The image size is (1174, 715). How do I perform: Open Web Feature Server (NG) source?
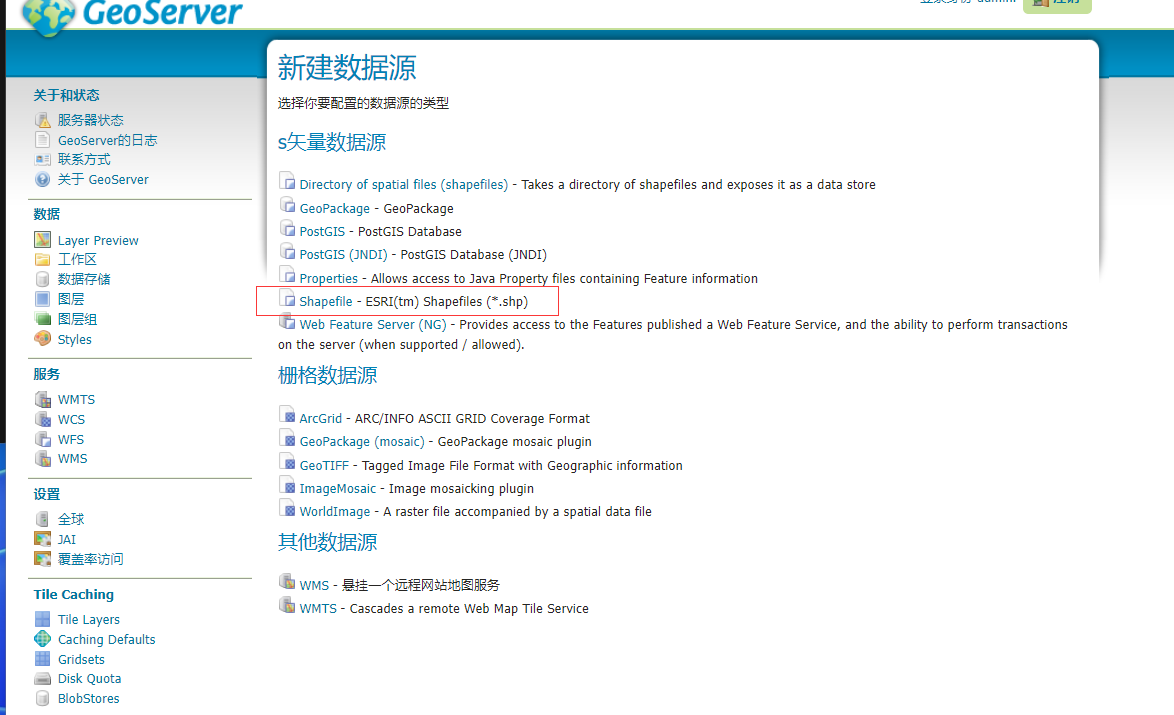[372, 324]
